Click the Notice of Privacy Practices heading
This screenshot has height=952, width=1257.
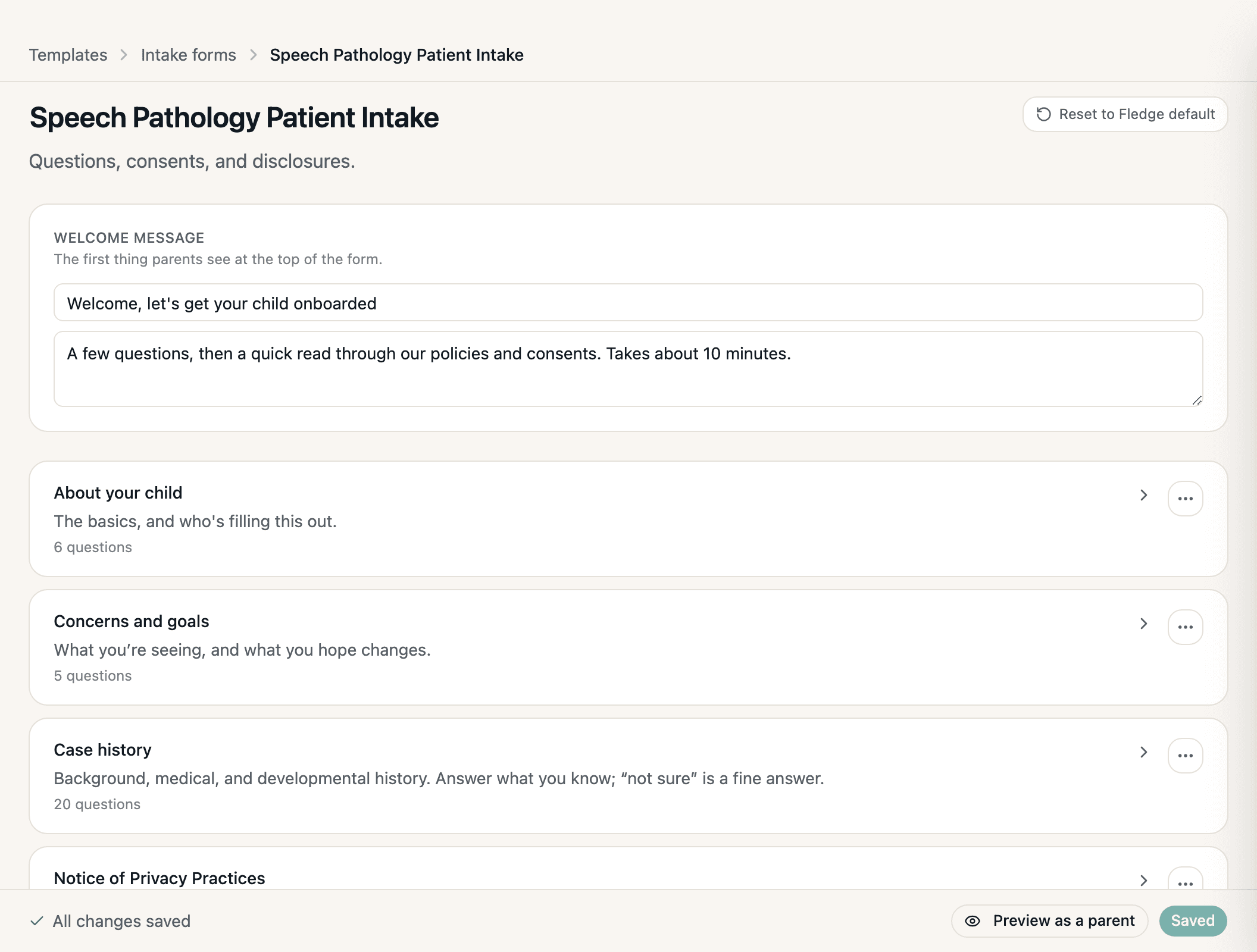point(160,878)
